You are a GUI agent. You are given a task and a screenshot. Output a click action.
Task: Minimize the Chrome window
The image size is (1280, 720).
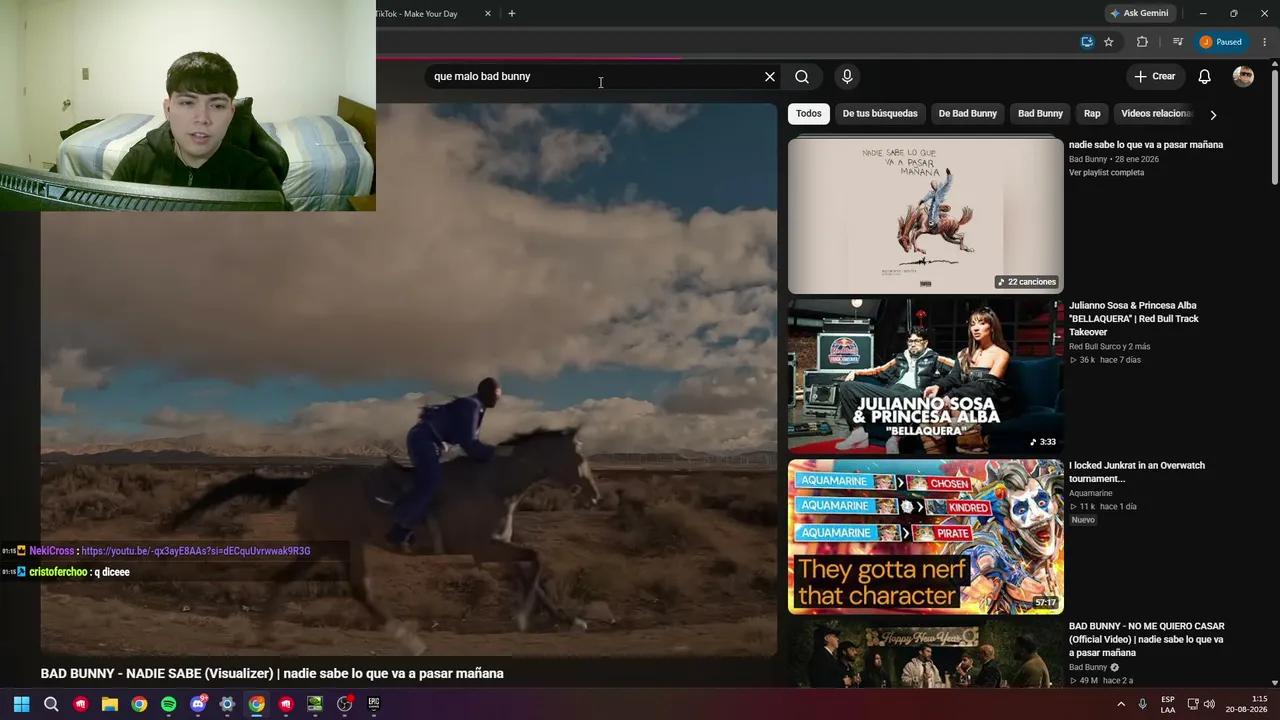[1203, 13]
